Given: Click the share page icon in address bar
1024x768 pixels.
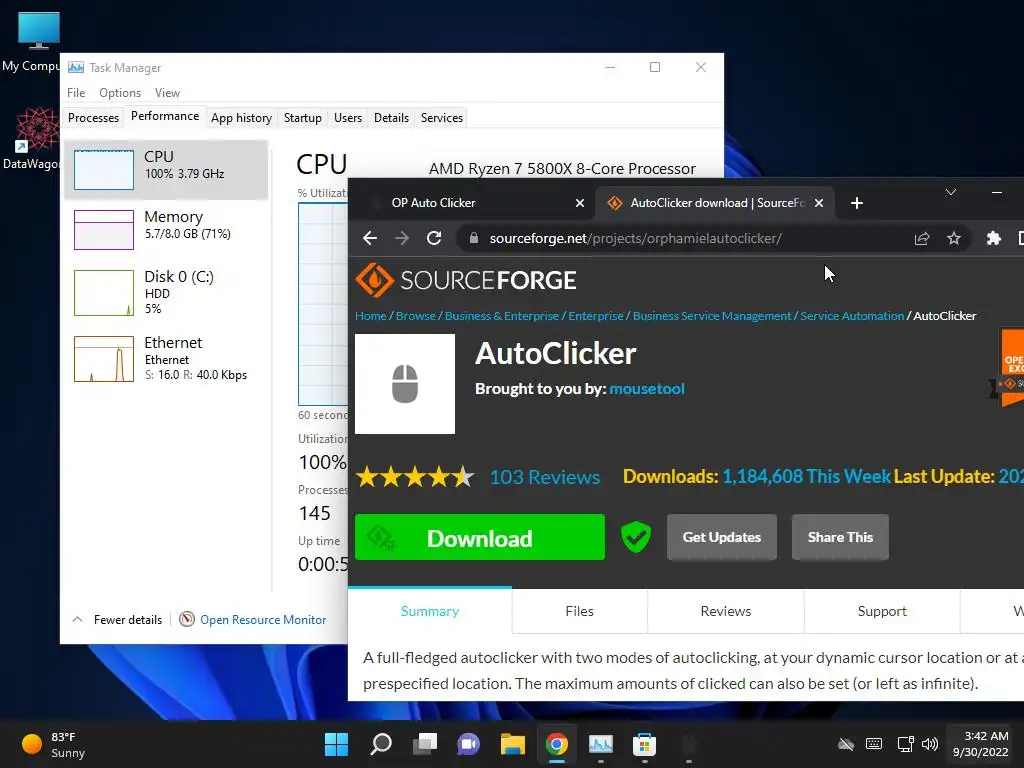Looking at the screenshot, I should click(x=921, y=238).
